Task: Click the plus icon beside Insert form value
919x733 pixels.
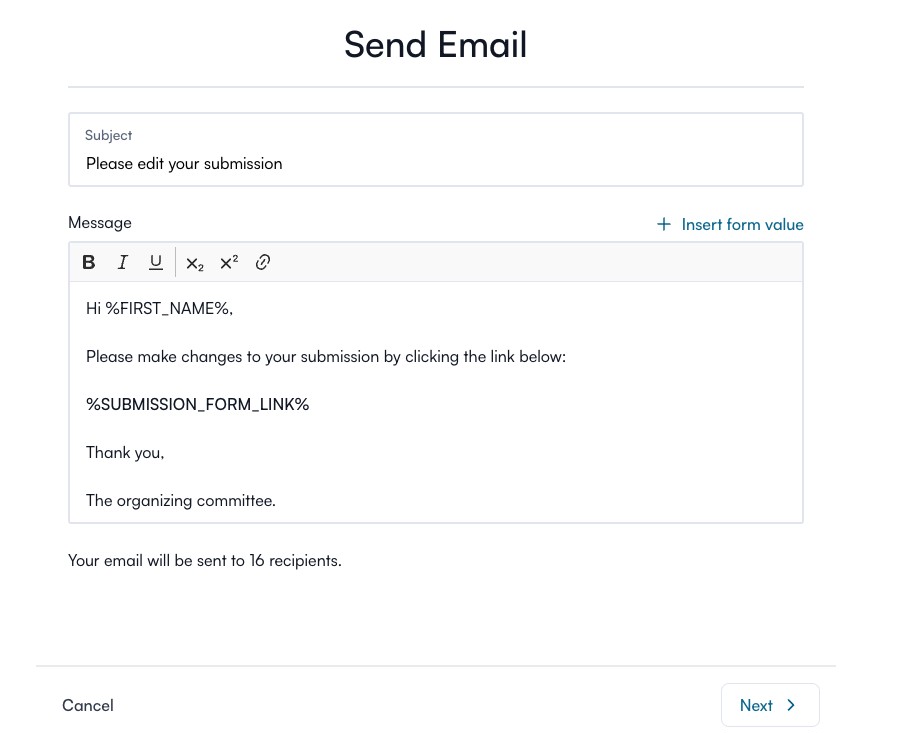Action: pyautogui.click(x=664, y=224)
